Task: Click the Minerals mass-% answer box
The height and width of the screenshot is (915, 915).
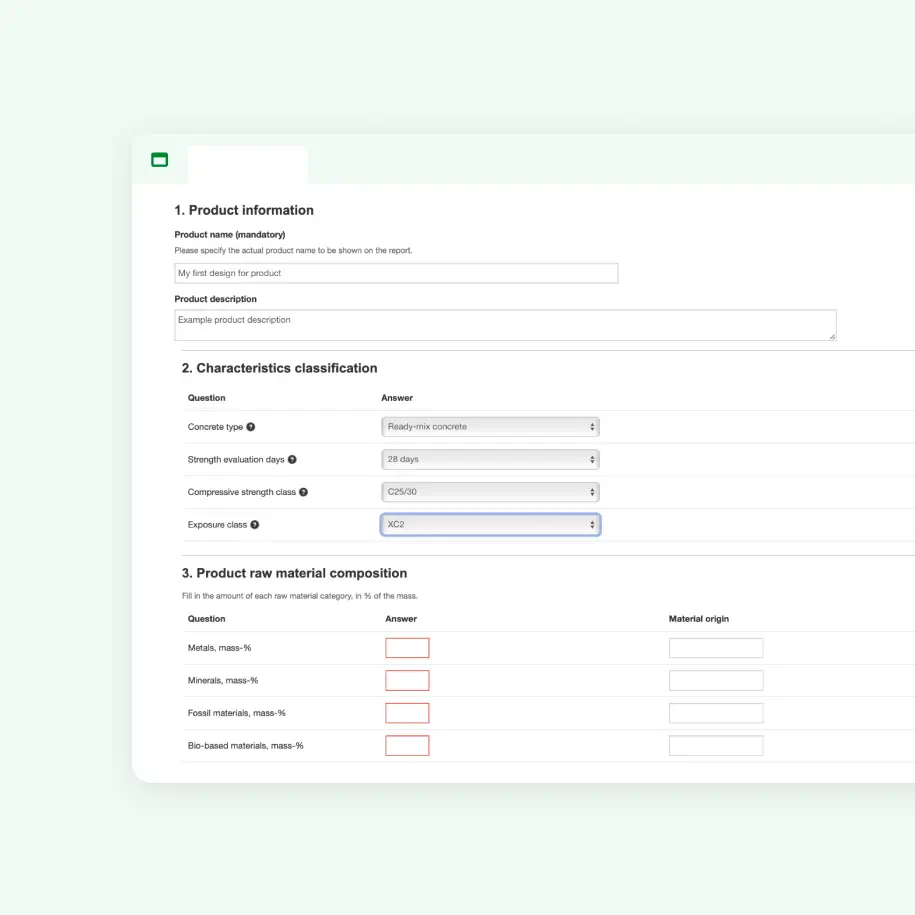Action: tap(407, 681)
